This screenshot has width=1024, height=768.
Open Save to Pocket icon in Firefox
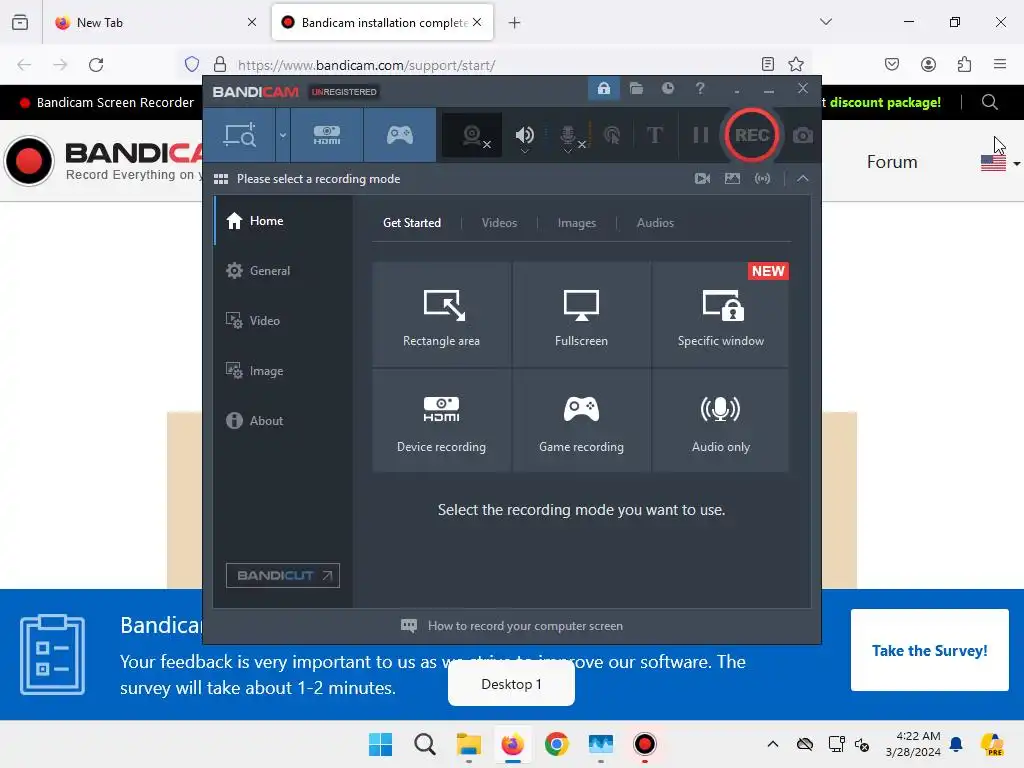[891, 64]
